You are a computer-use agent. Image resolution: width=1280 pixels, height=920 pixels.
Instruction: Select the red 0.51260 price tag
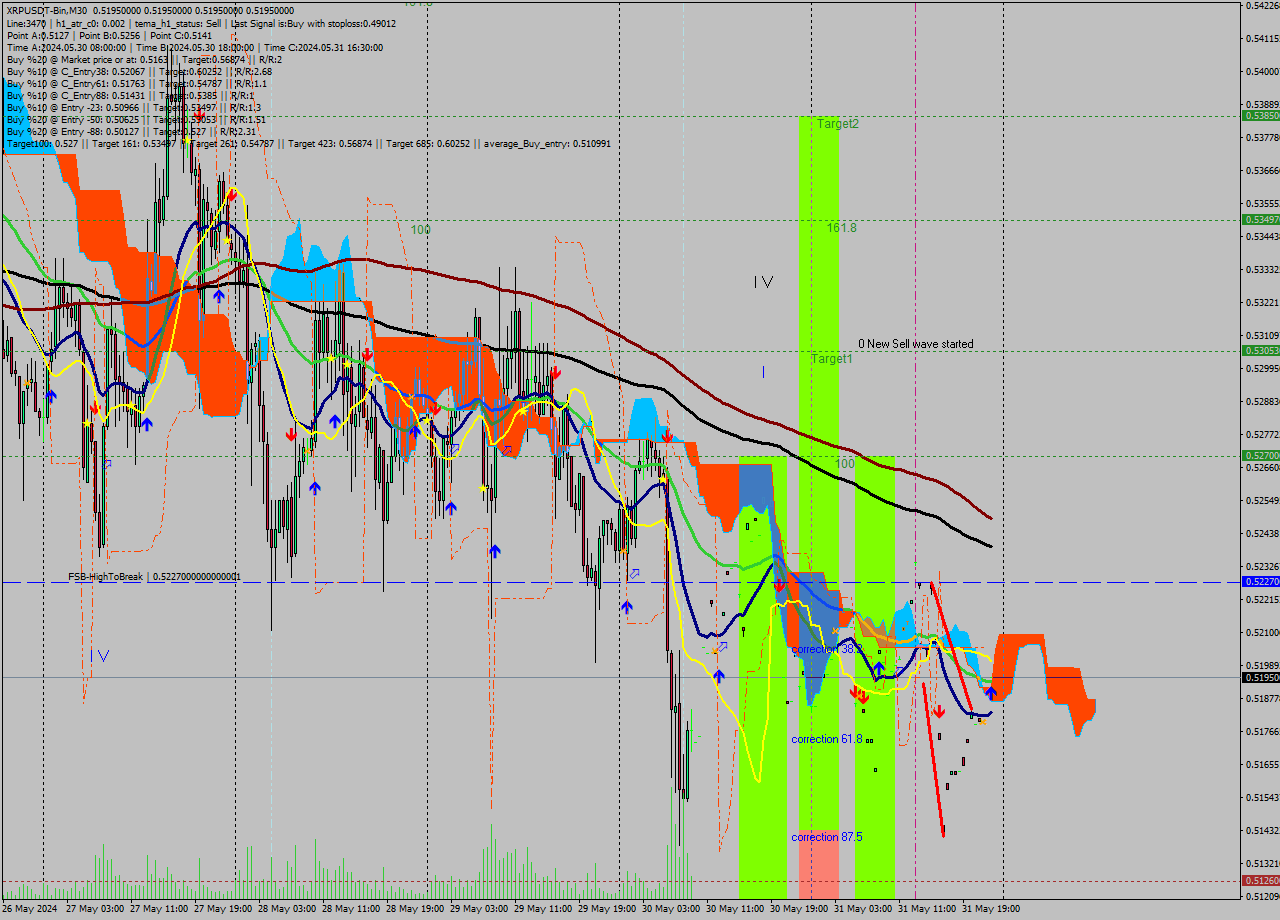(1260, 880)
